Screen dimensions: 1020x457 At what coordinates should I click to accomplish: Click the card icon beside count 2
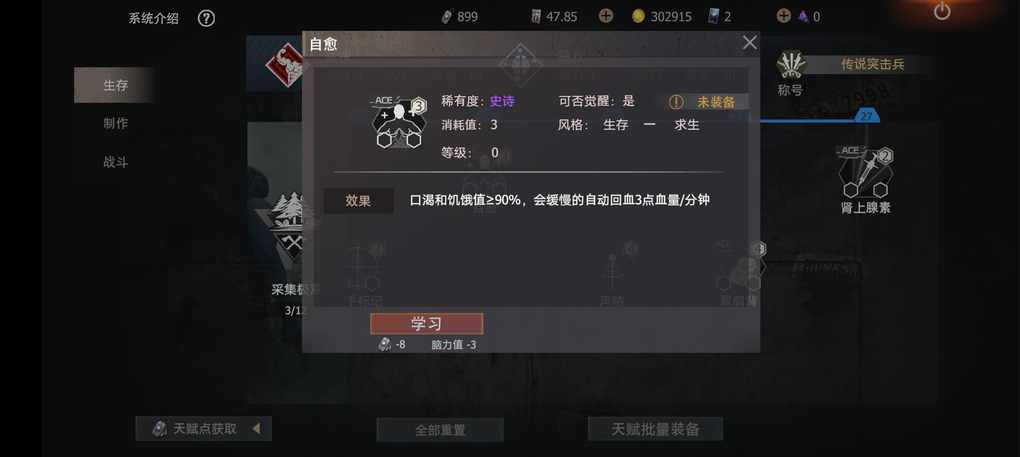point(714,16)
